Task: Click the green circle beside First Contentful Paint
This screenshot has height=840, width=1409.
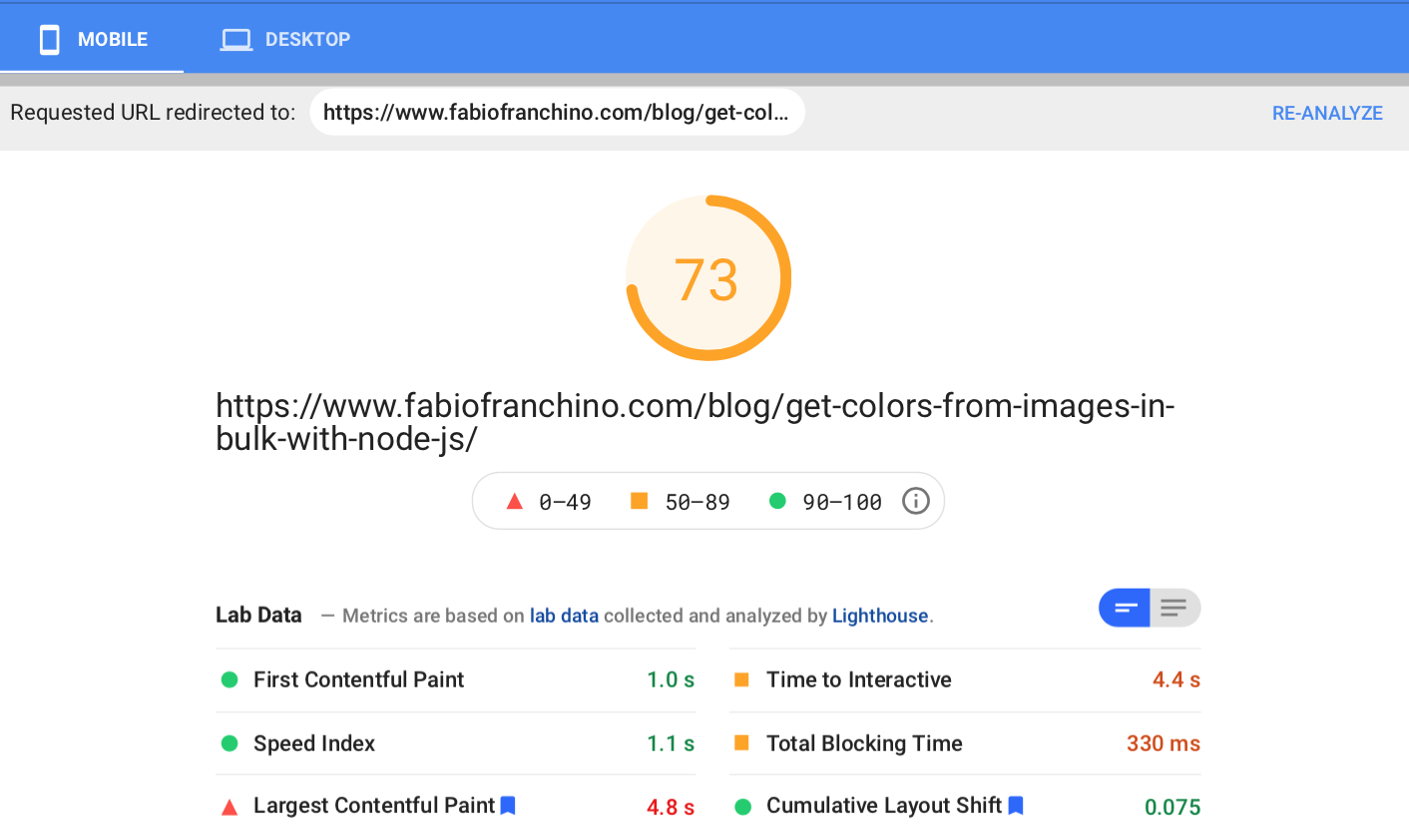Action: point(230,679)
